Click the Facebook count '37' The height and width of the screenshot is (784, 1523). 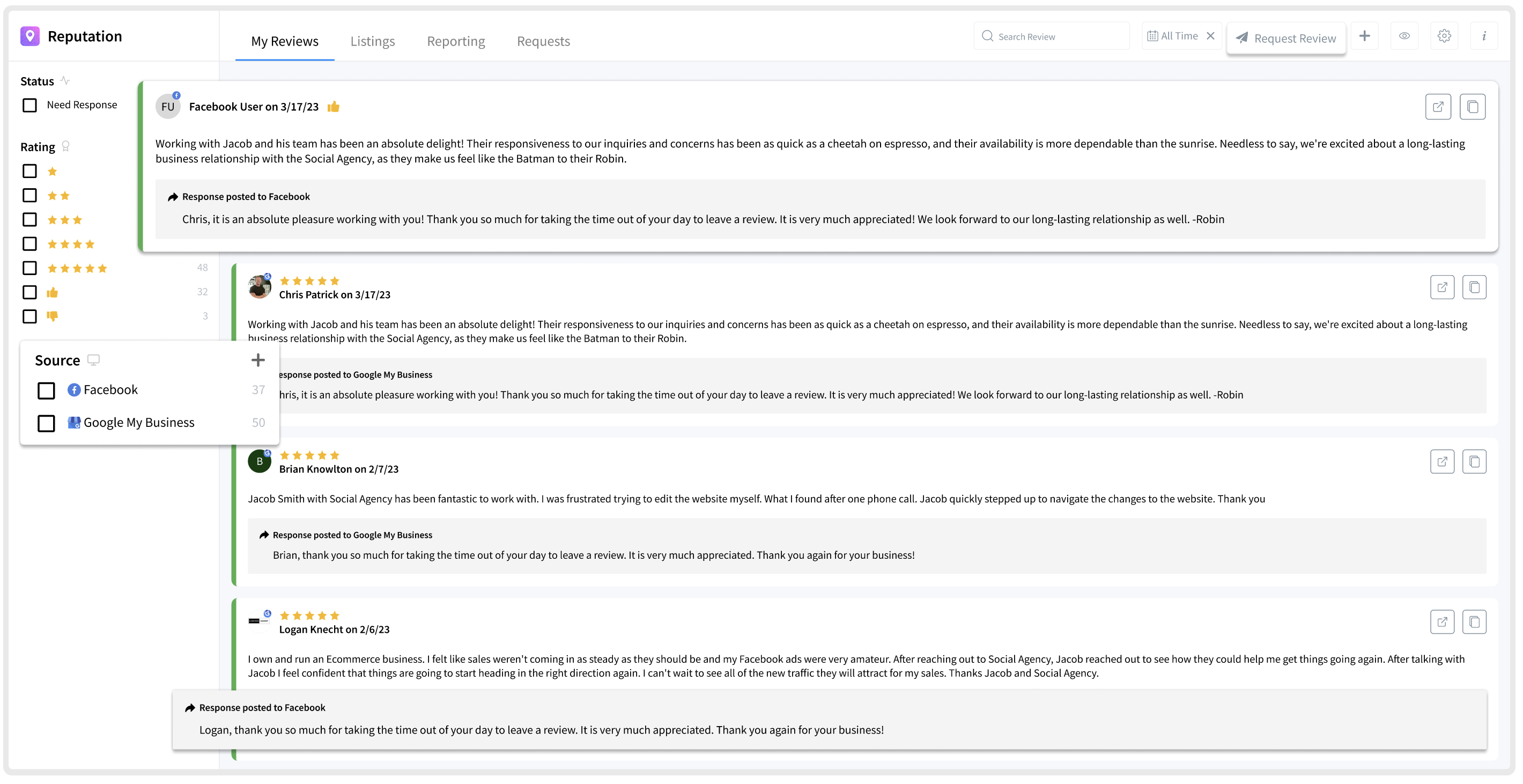click(258, 390)
